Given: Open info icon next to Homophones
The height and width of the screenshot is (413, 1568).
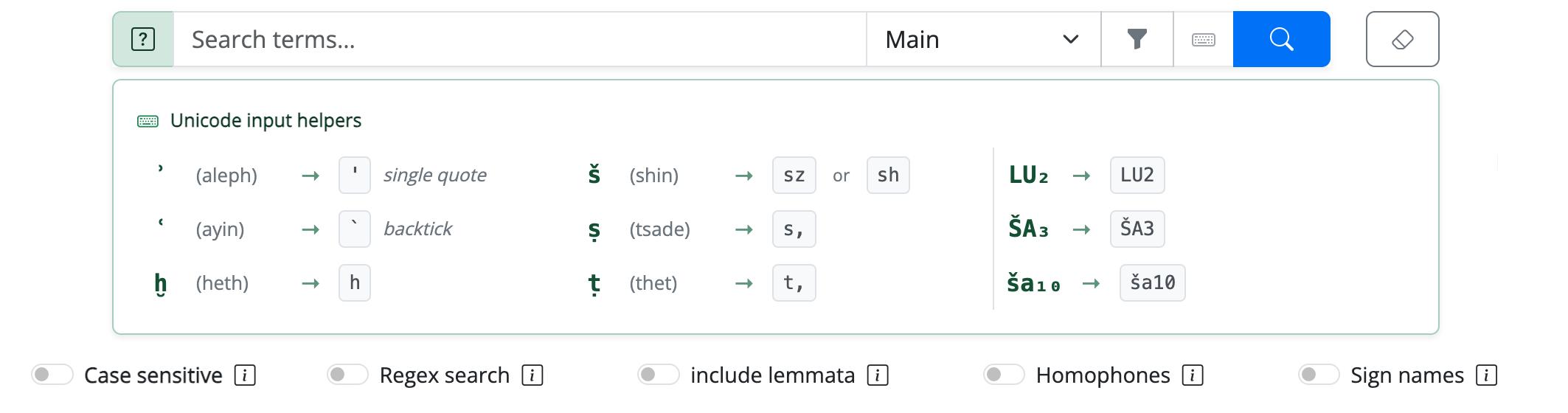Looking at the screenshot, I should click(x=1193, y=375).
